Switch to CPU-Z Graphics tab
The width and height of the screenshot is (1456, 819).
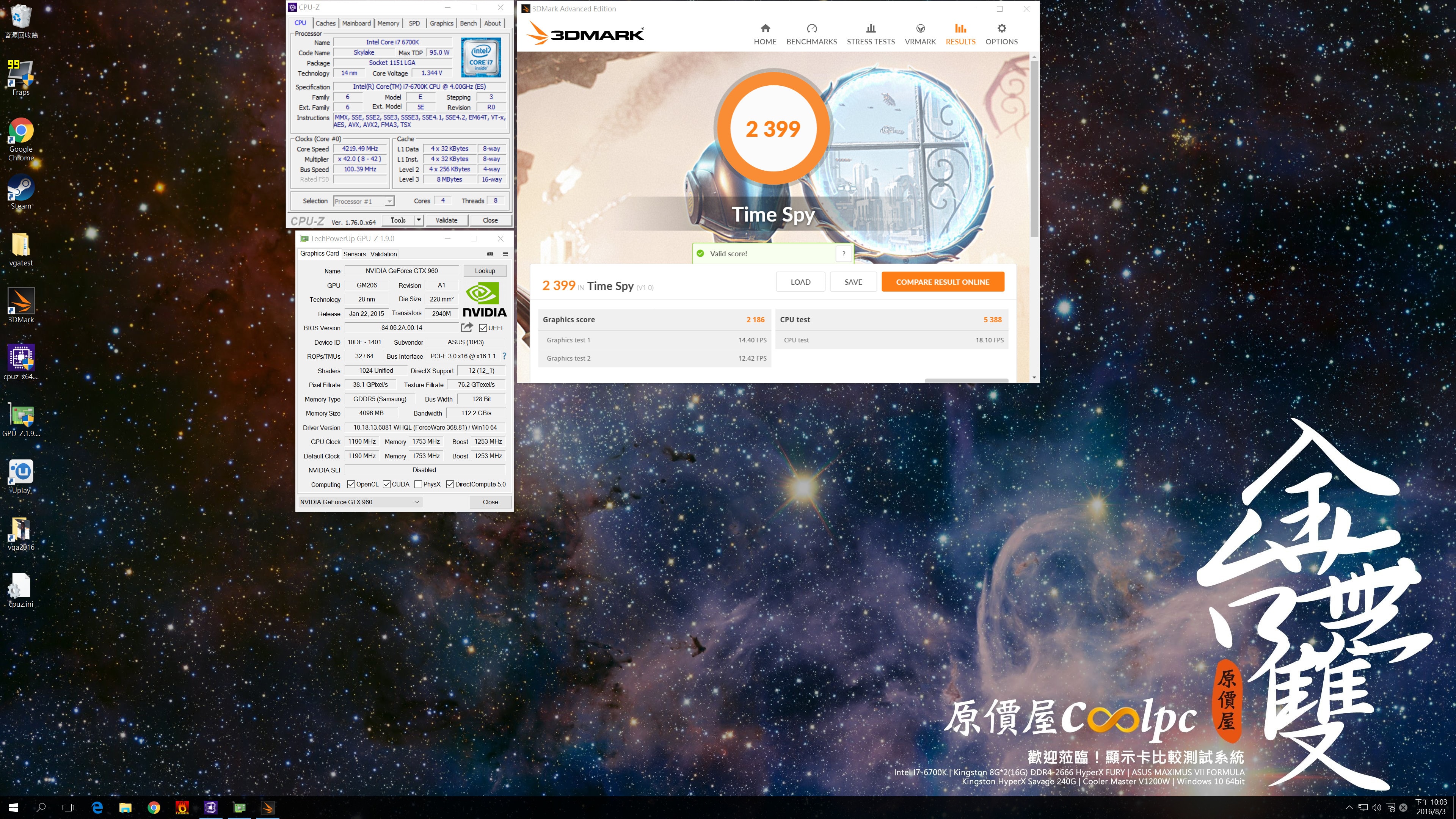441,23
